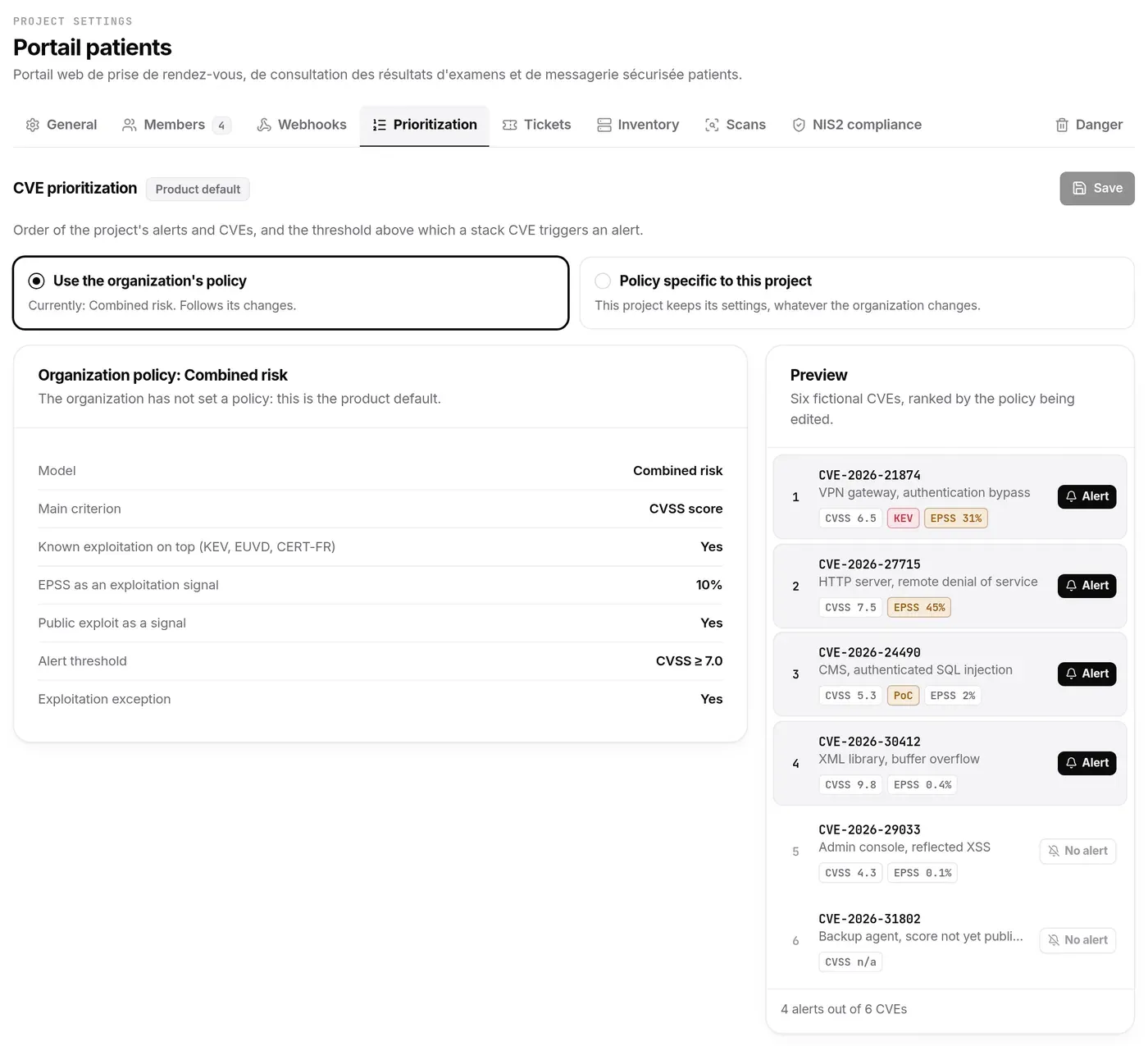
Task: Click the scan-frame icon beside Scans
Action: pyautogui.click(x=713, y=125)
